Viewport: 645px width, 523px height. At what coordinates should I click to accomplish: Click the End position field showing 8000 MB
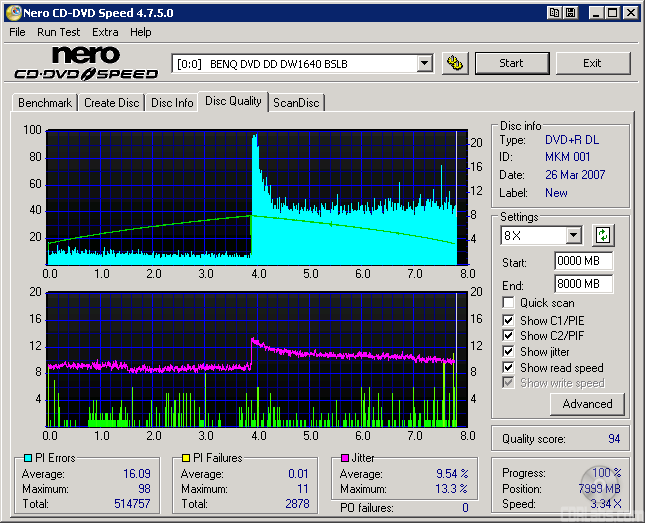(583, 284)
